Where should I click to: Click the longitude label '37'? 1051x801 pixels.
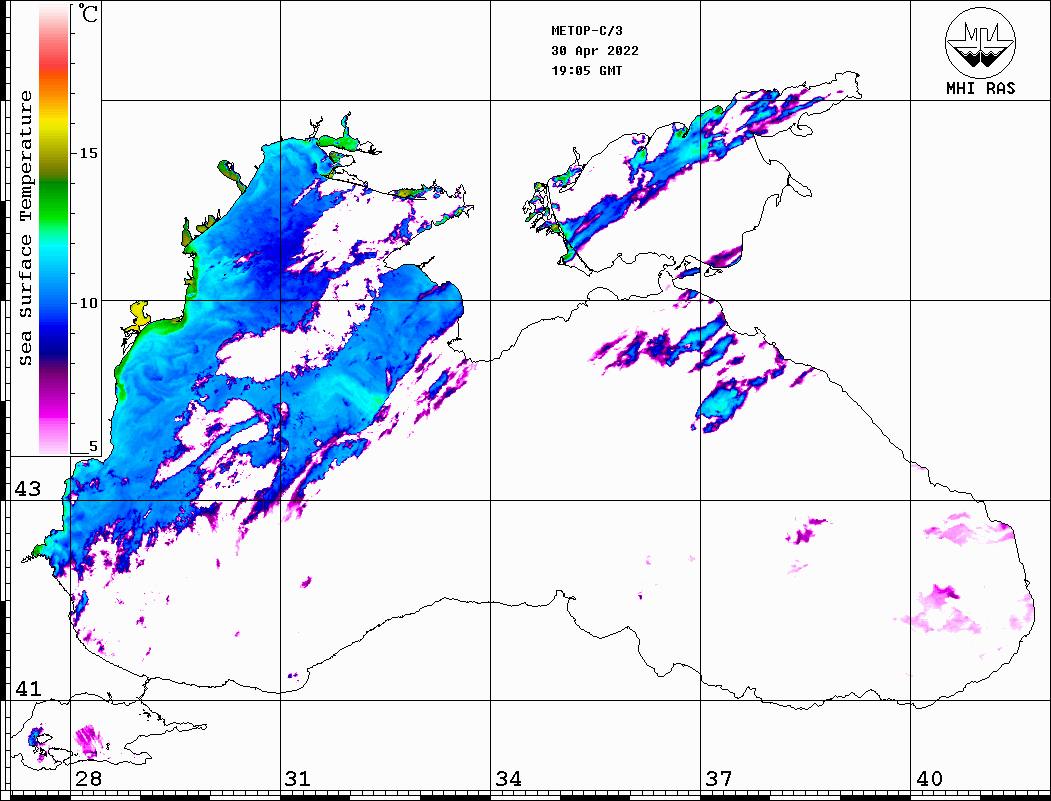(x=719, y=779)
